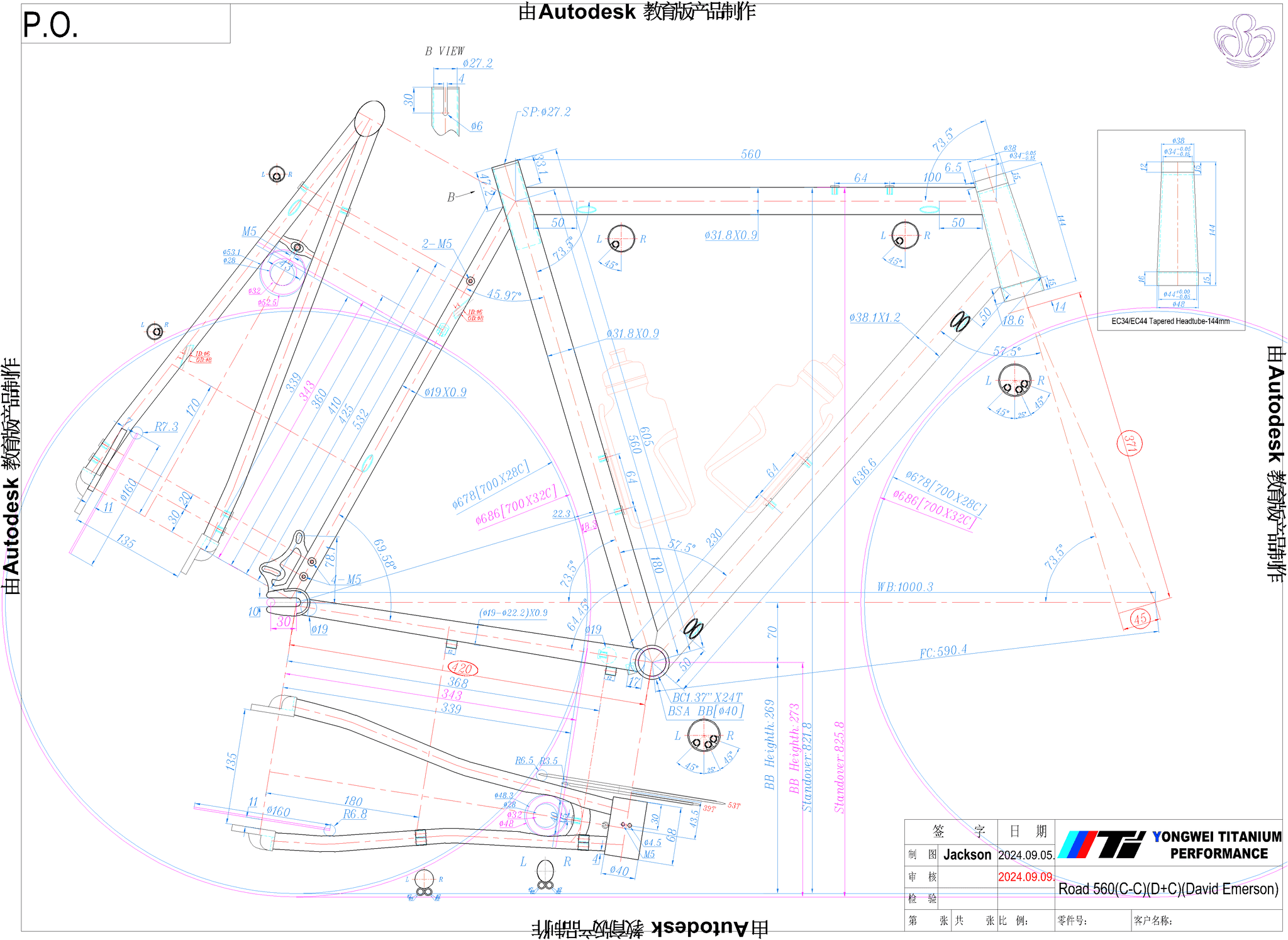Select the '检 验' inspection row label

[923, 898]
